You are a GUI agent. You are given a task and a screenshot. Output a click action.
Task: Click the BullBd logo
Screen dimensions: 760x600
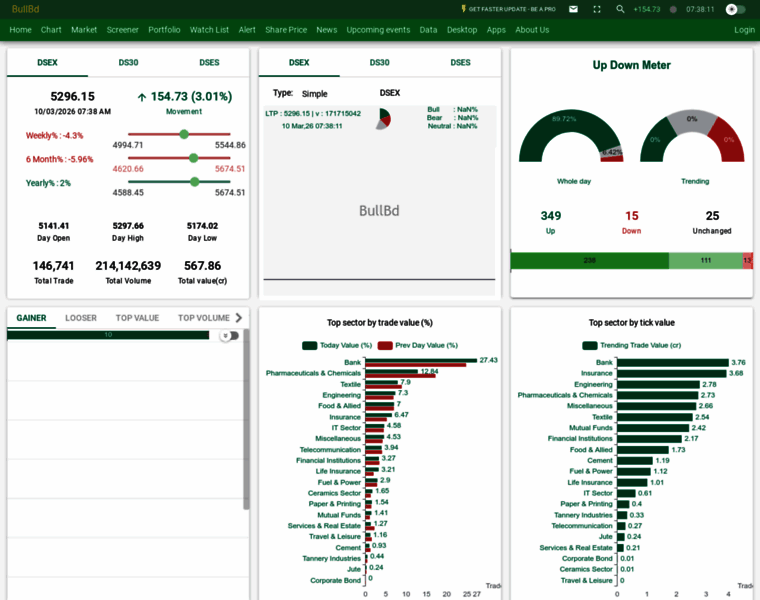[x=25, y=9]
